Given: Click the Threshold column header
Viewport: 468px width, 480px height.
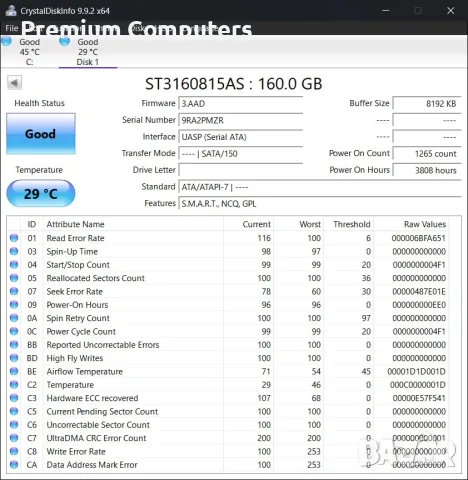Looking at the screenshot, I should [352, 224].
